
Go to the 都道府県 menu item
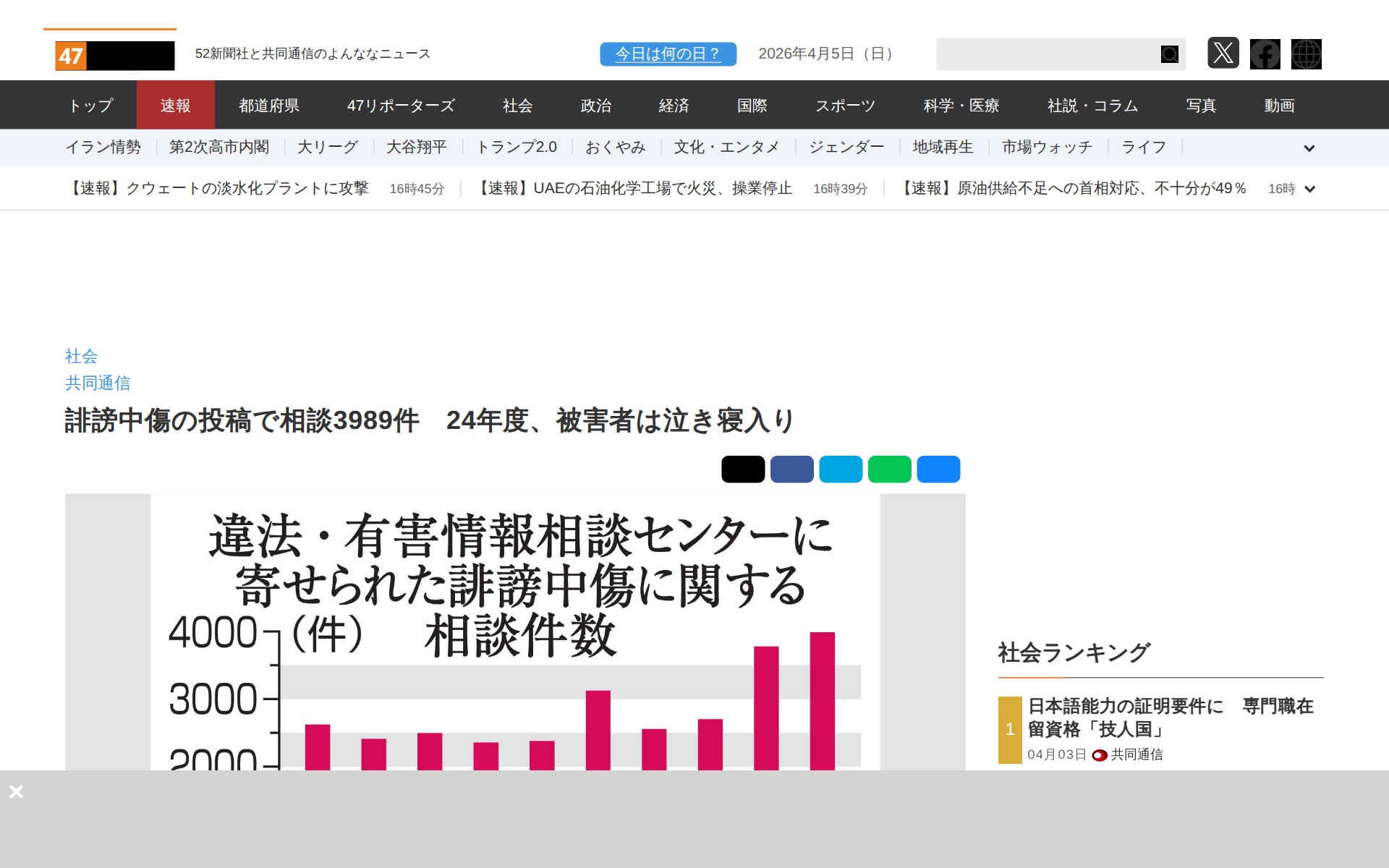click(x=269, y=106)
